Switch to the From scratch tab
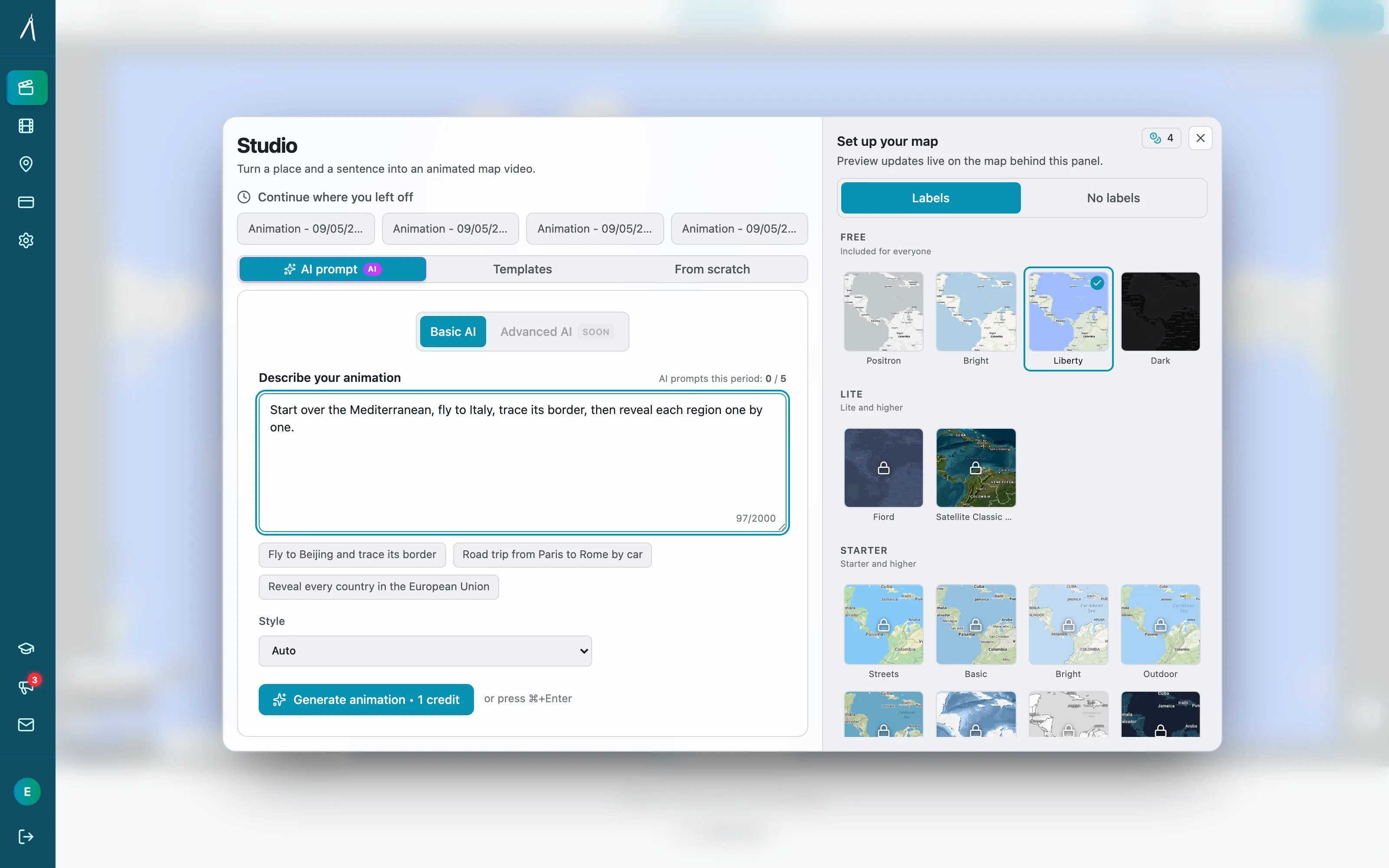Viewport: 1389px width, 868px height. 712,269
